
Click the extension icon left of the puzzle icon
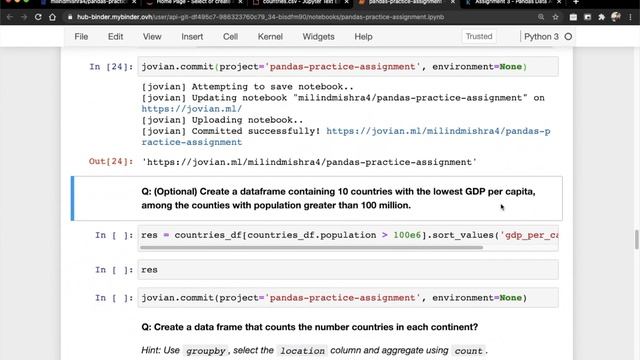click(587, 17)
